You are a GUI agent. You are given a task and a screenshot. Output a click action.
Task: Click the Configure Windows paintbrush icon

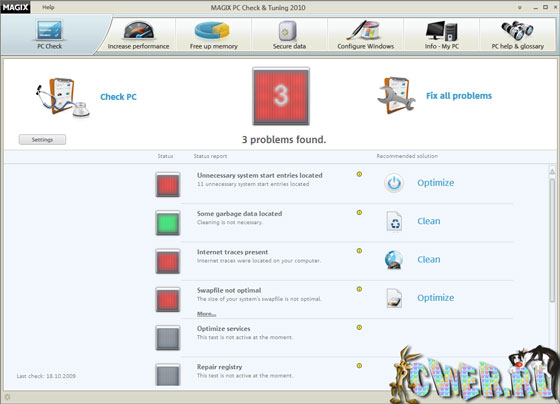coord(364,30)
